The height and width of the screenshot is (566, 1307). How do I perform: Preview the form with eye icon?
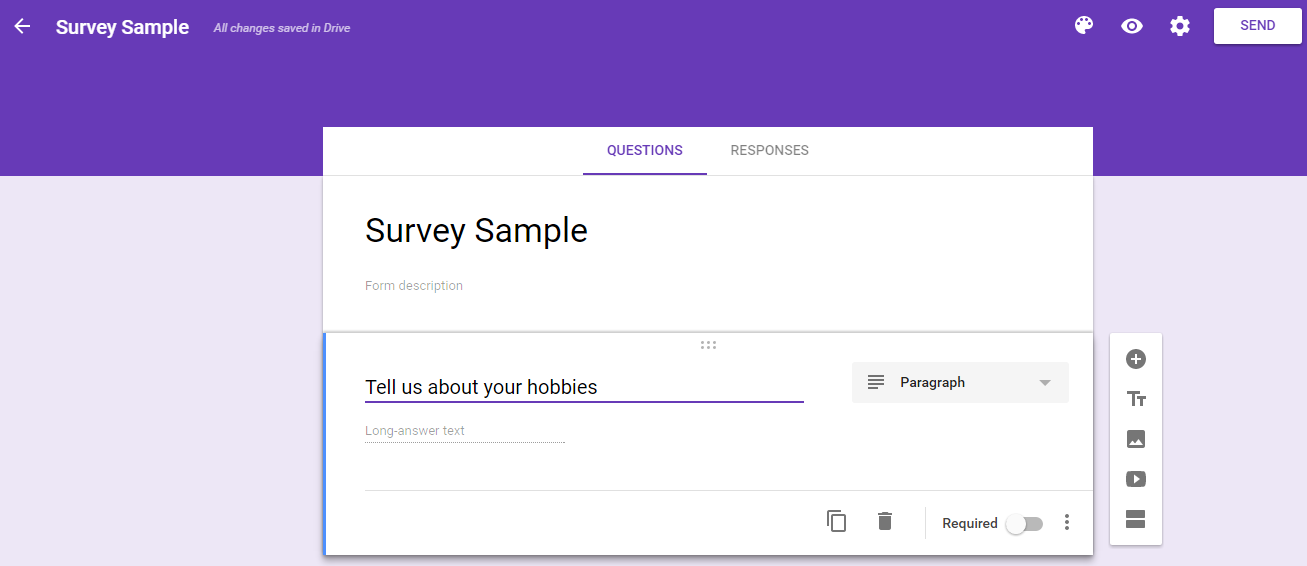[1132, 26]
